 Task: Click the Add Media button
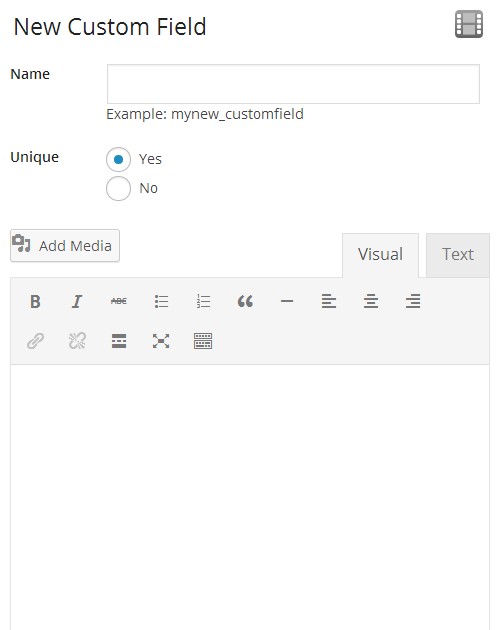pos(65,245)
